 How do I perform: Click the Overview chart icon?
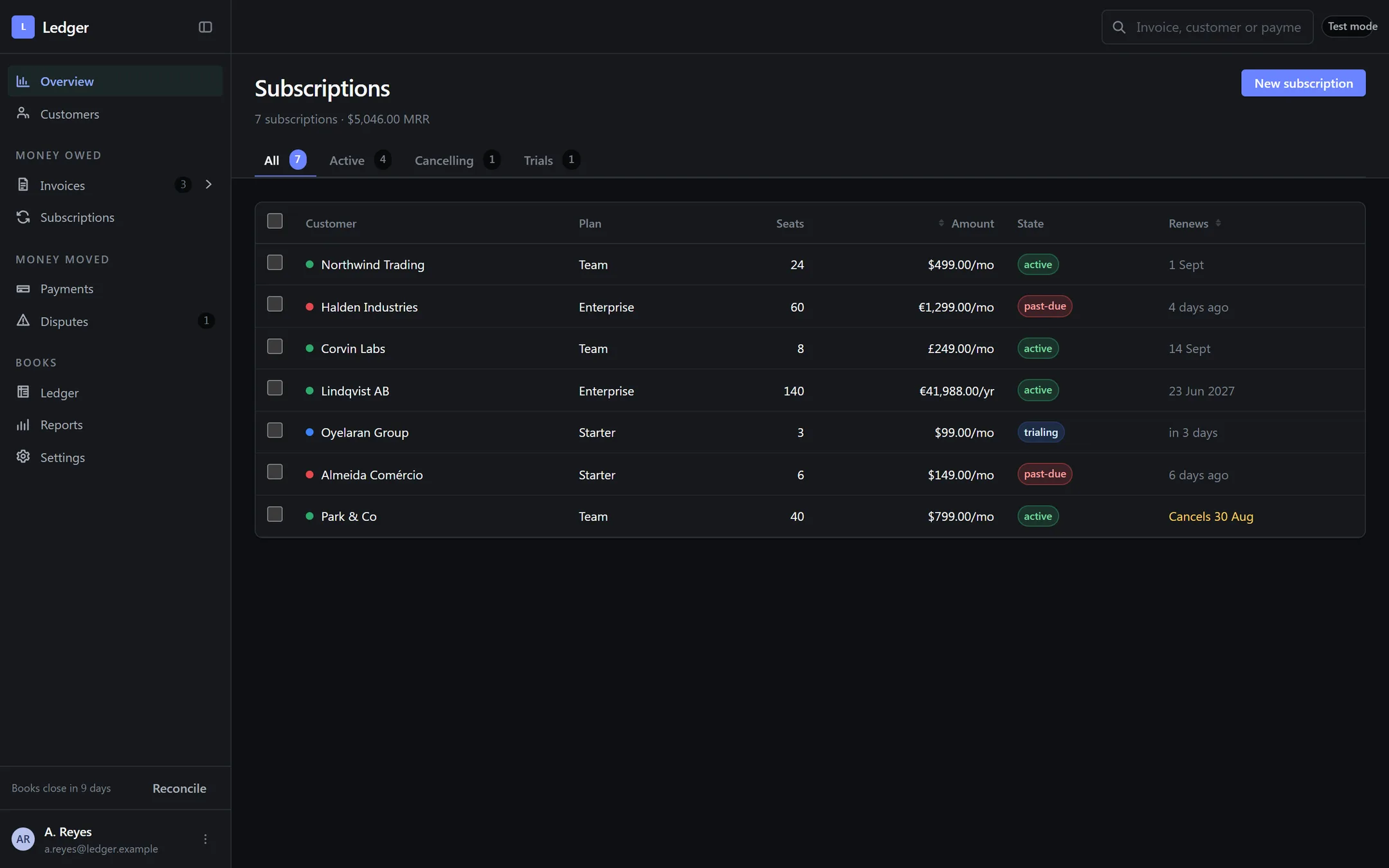tap(23, 81)
